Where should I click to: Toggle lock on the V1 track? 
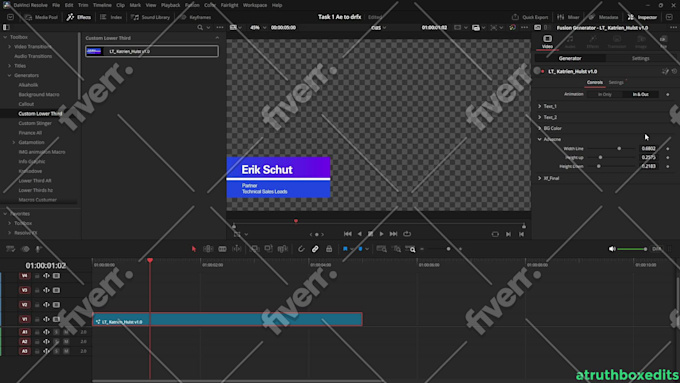[37, 319]
